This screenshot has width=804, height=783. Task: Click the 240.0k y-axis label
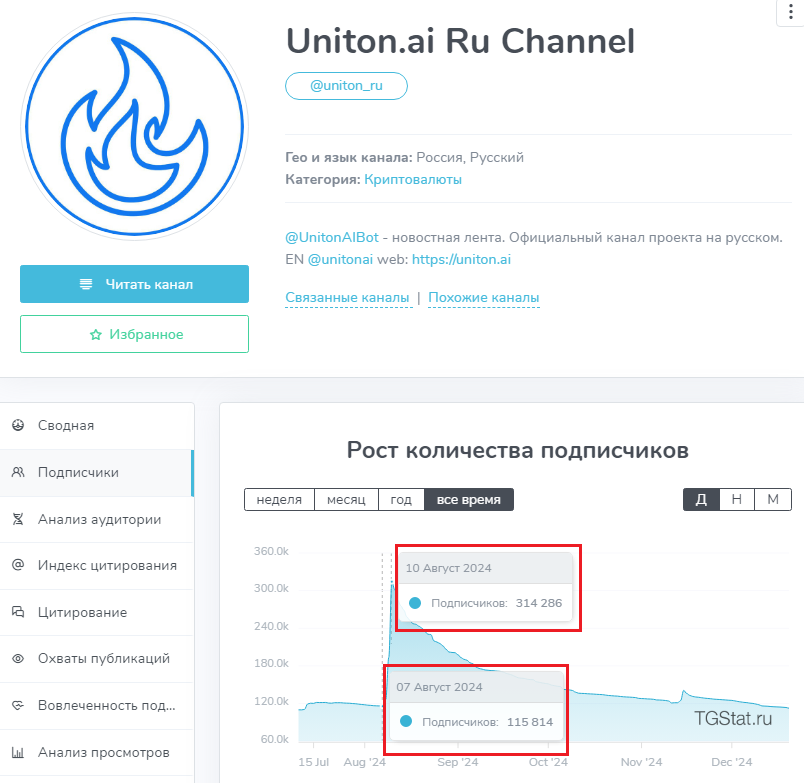tap(271, 626)
